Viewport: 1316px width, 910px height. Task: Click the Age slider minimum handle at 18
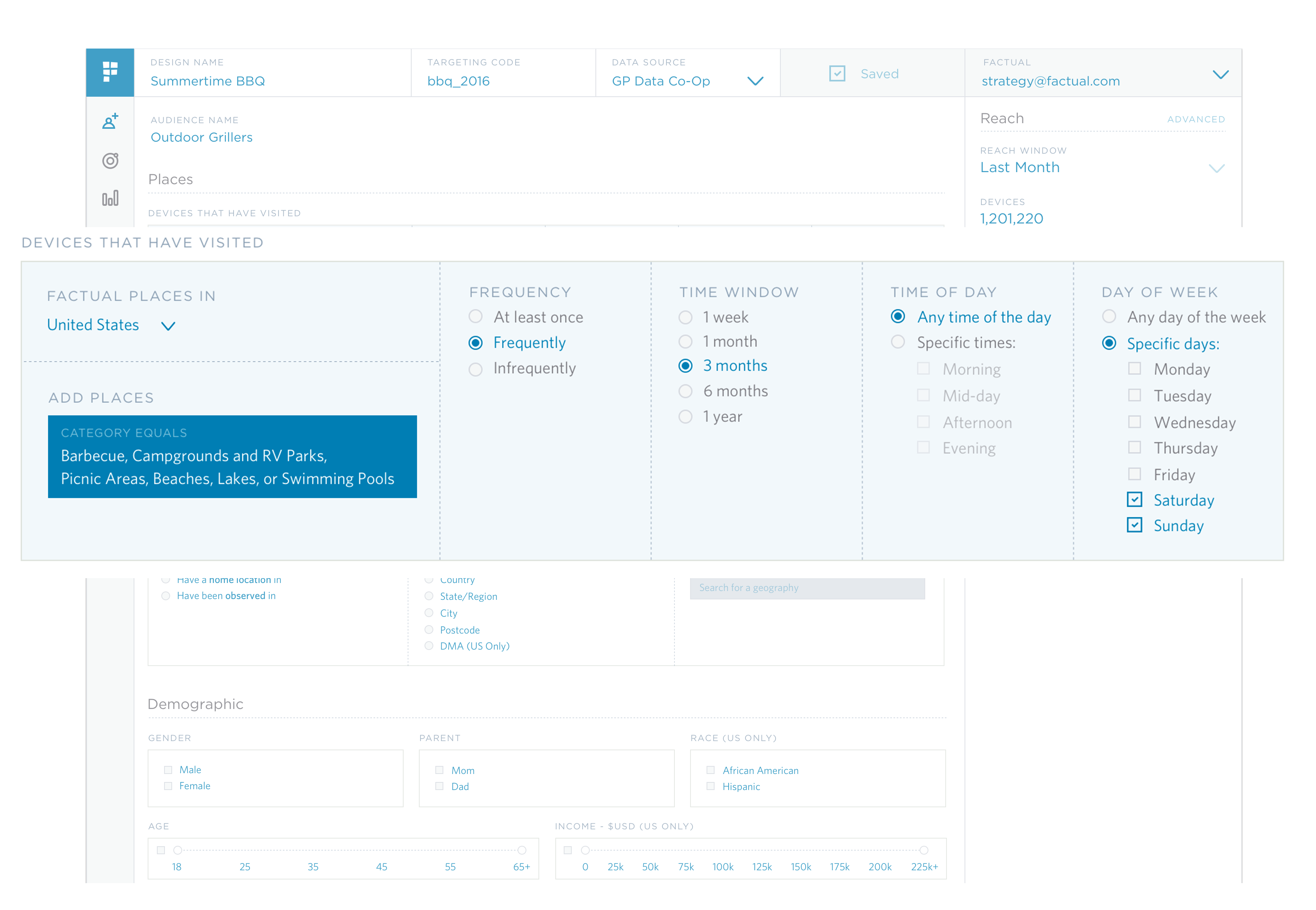(x=178, y=851)
